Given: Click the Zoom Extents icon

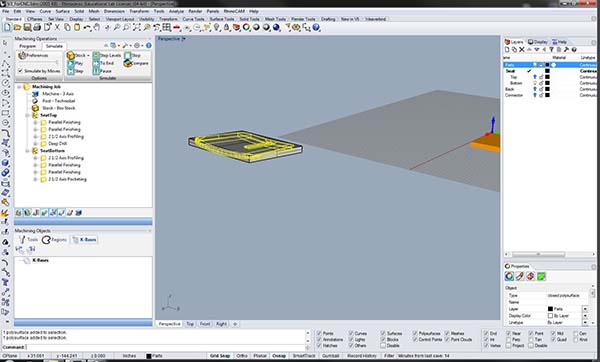Looking at the screenshot, I should [x=137, y=28].
